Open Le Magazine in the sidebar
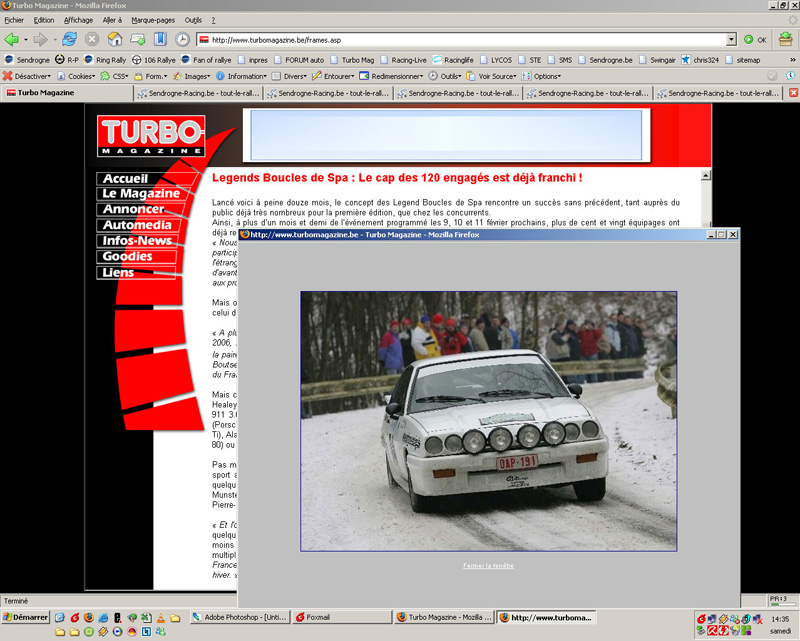This screenshot has height=641, width=800. point(143,193)
